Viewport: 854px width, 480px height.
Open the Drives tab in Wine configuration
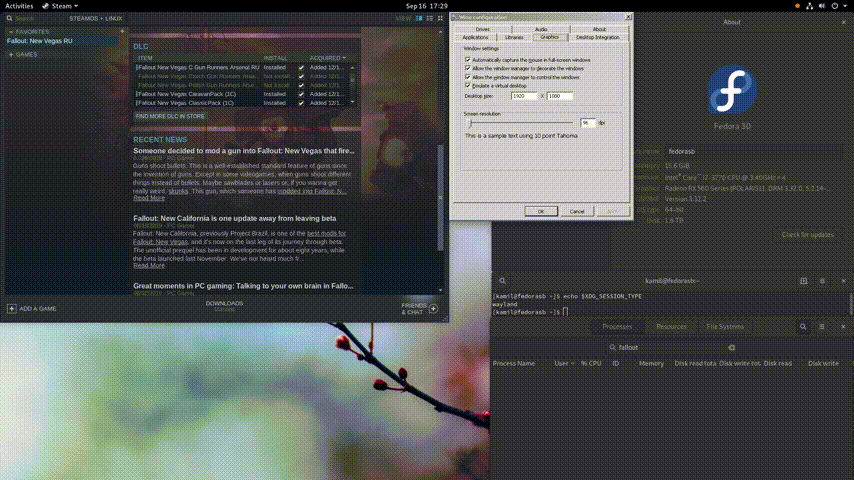coord(483,29)
